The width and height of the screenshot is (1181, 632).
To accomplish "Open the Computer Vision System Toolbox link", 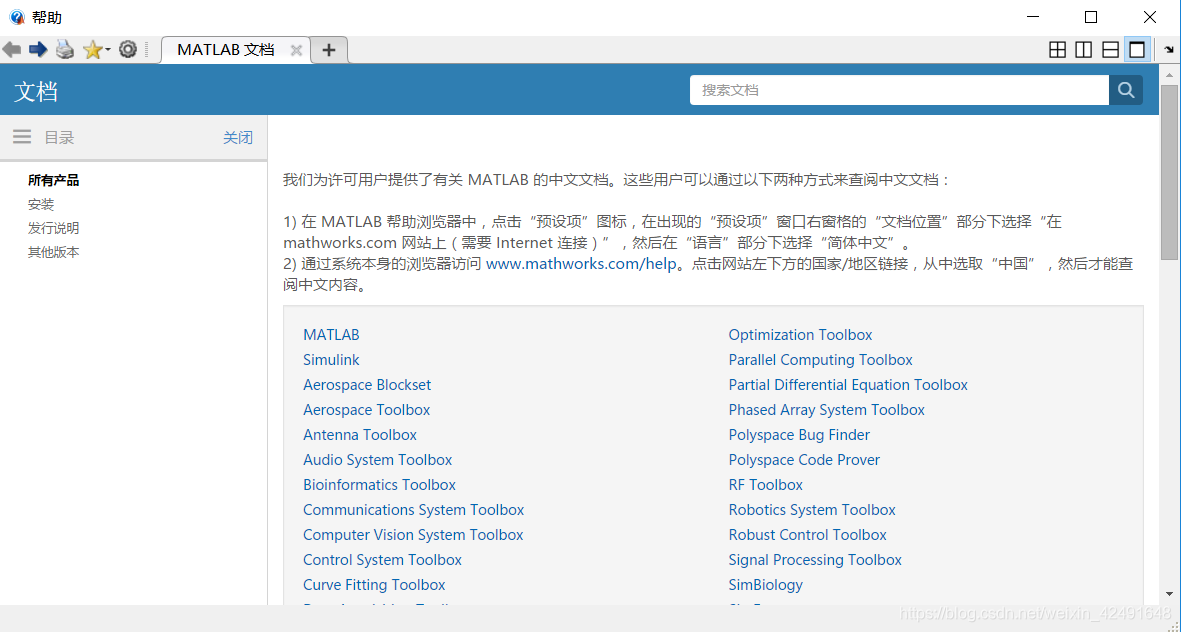I will click(413, 535).
